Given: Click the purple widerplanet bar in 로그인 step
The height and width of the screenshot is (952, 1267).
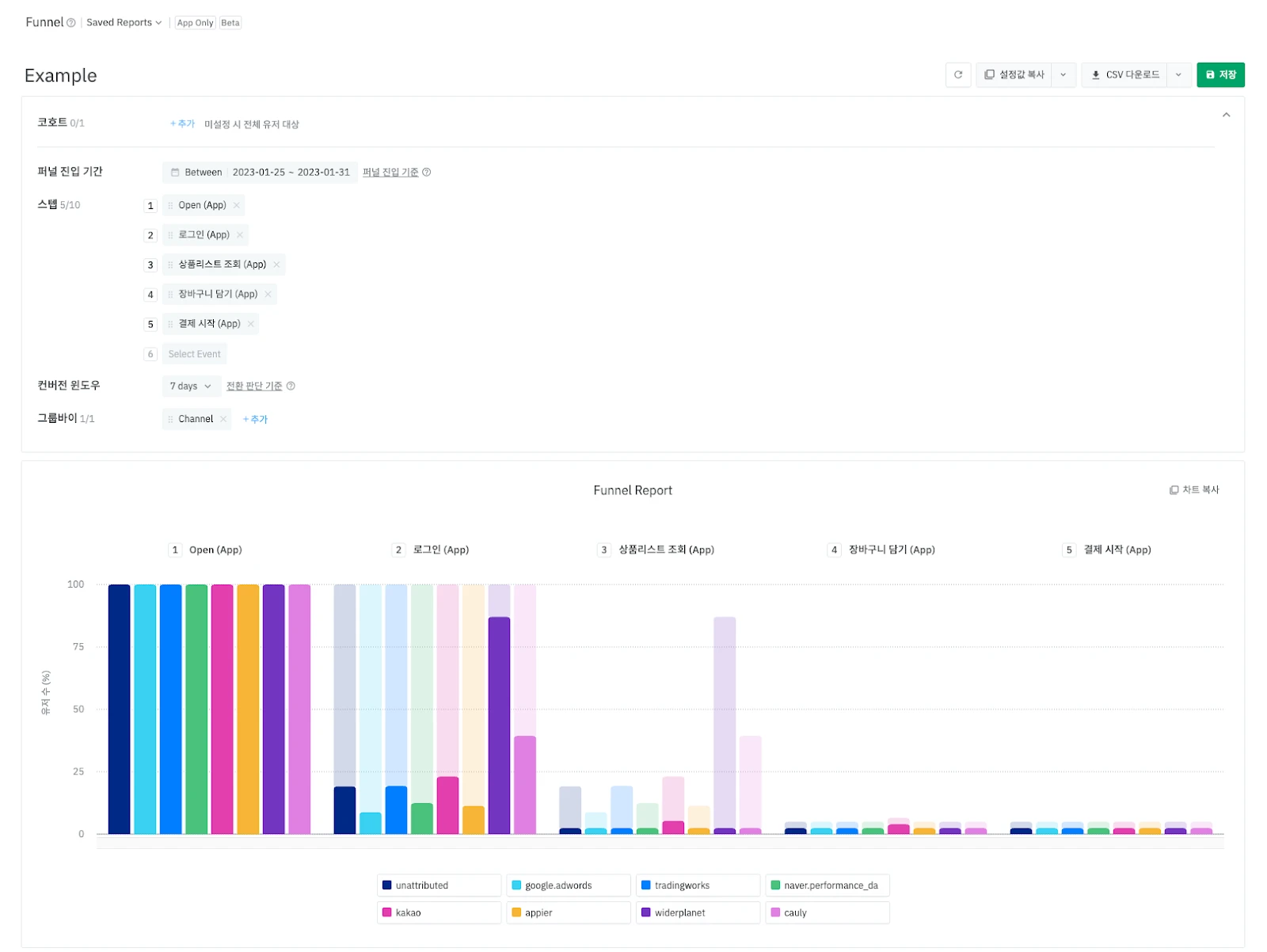Looking at the screenshot, I should (499, 725).
